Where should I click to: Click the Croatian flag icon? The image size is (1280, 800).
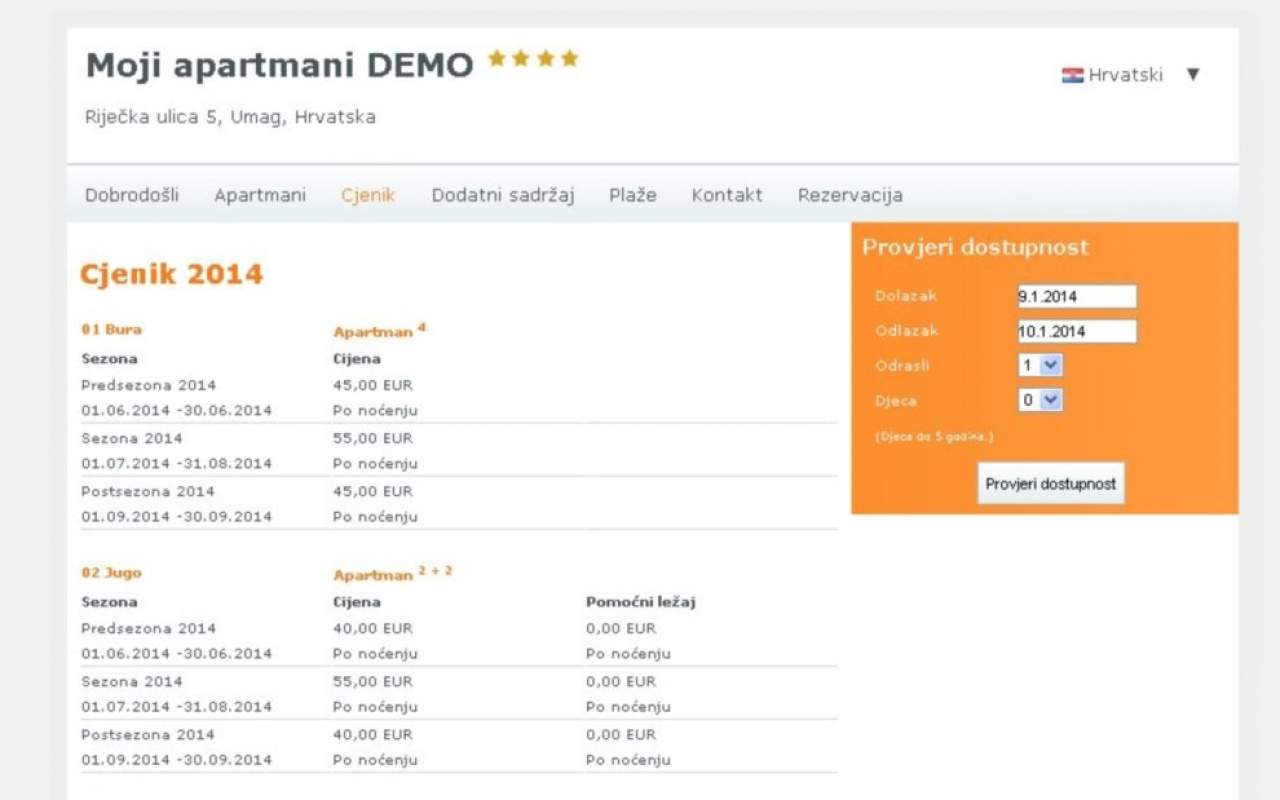[x=1072, y=75]
